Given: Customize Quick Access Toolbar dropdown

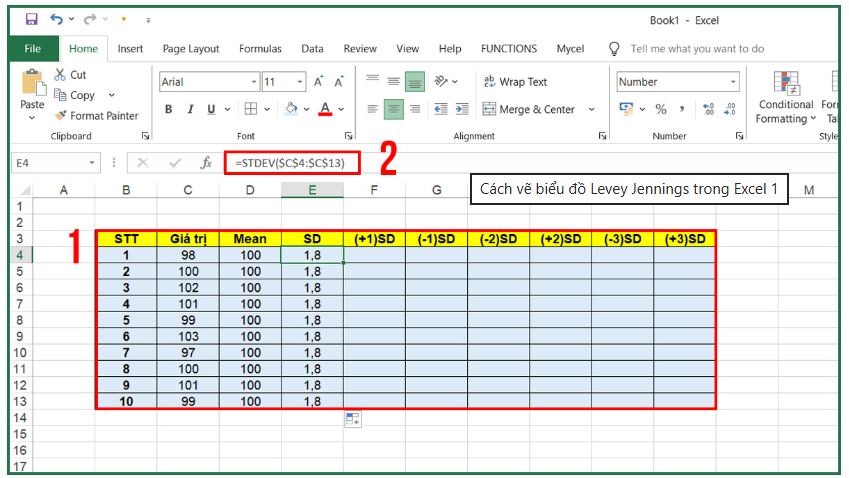Looking at the screenshot, I should click(148, 20).
